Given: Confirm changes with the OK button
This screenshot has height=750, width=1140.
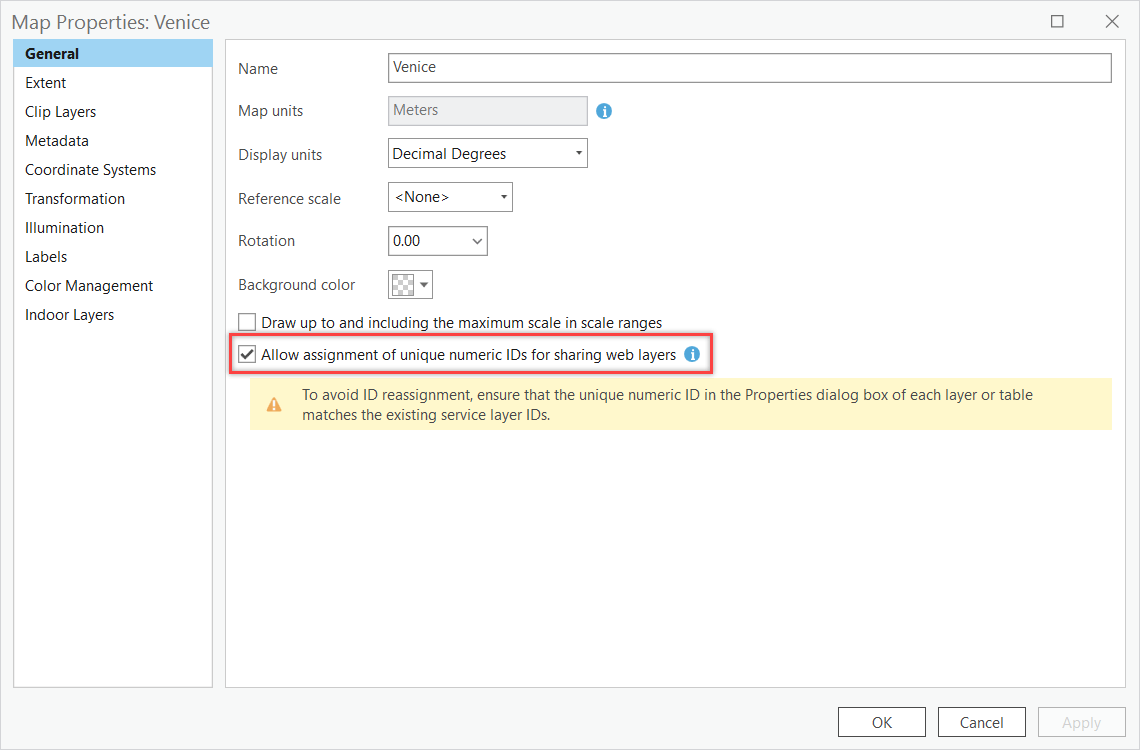Looking at the screenshot, I should point(881,721).
